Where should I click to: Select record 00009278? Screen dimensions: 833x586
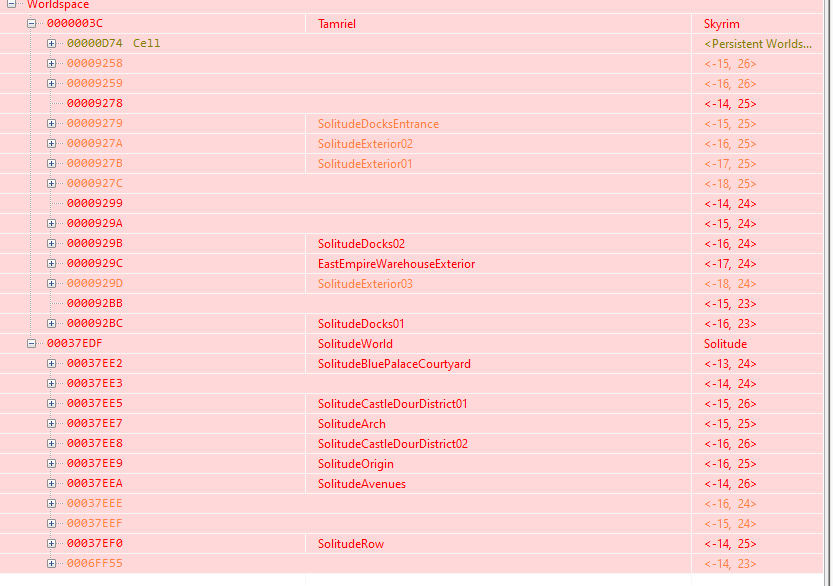coord(95,103)
